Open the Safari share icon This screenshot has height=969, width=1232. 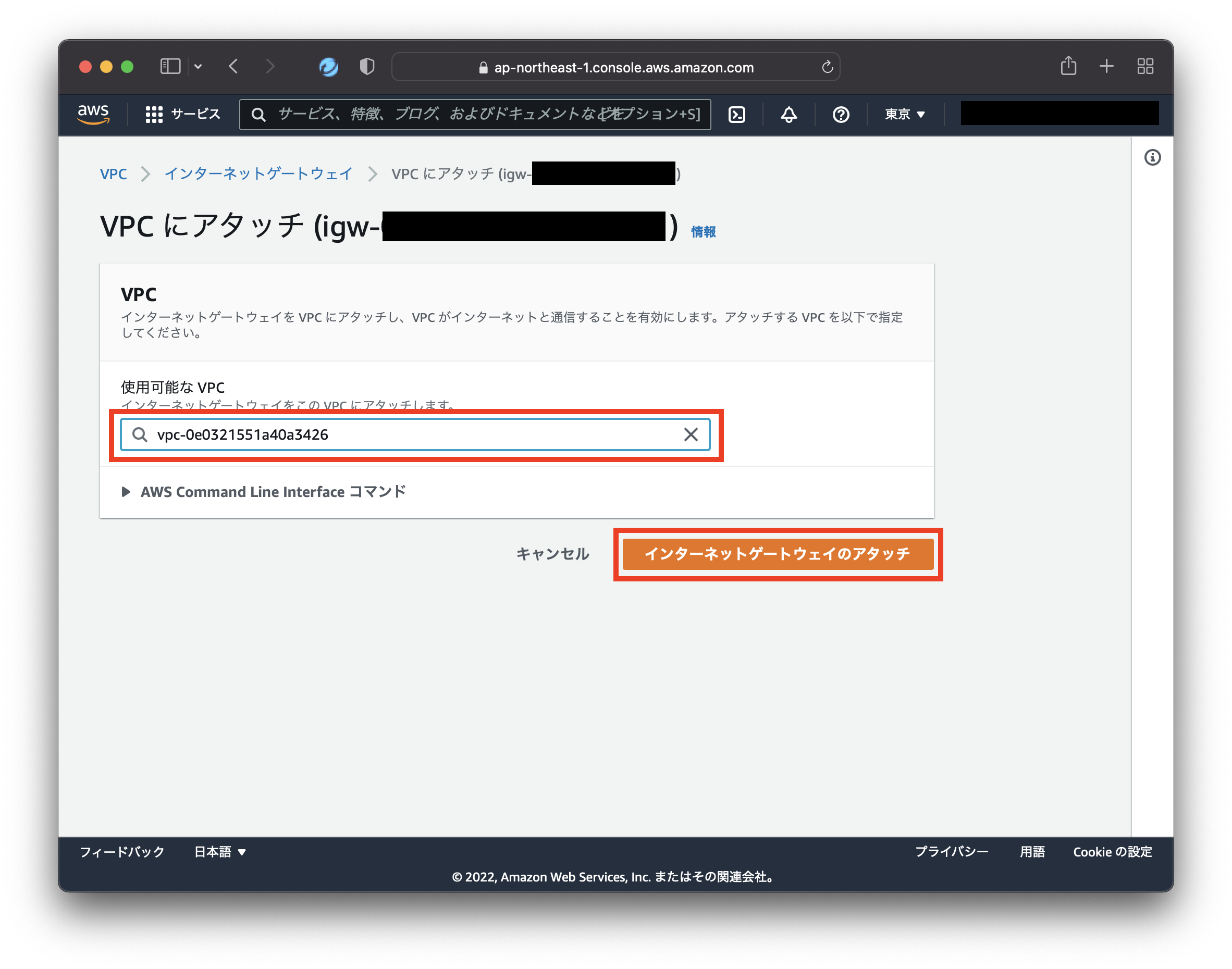tap(1069, 66)
